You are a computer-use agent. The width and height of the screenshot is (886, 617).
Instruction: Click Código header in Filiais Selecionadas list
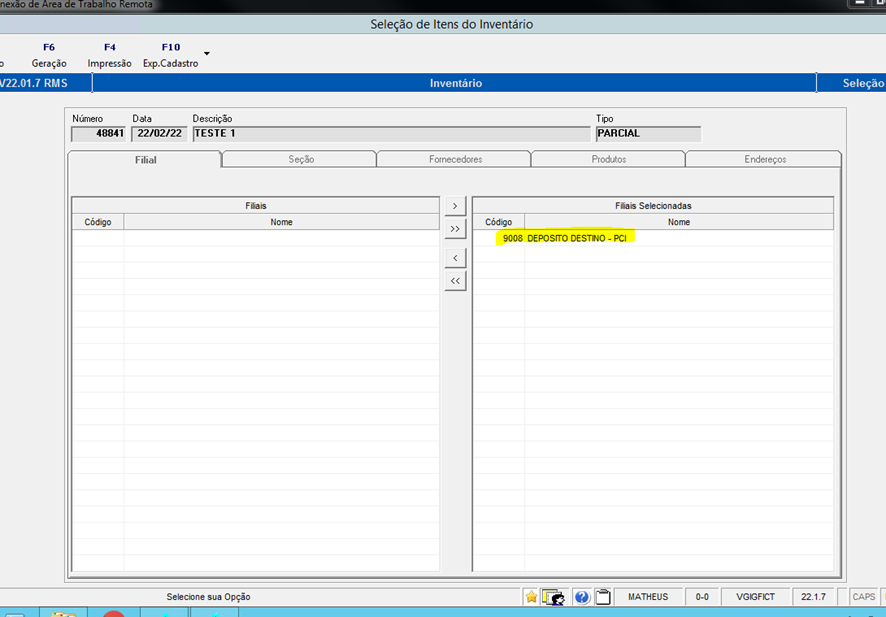coord(498,222)
